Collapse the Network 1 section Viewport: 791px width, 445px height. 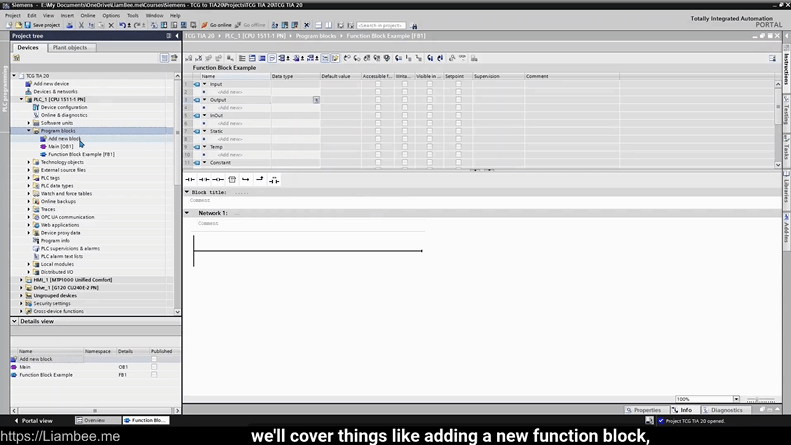pos(187,213)
